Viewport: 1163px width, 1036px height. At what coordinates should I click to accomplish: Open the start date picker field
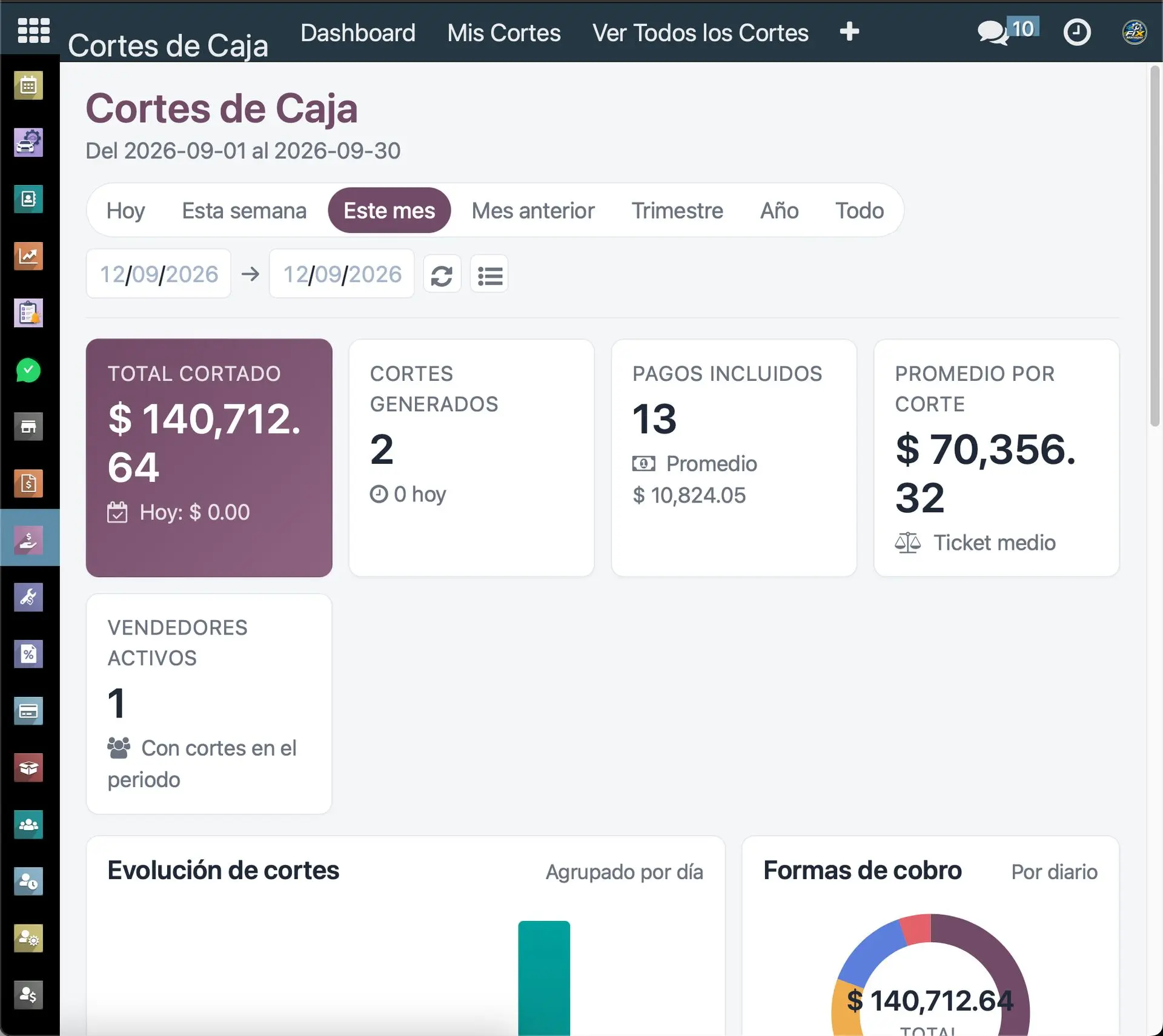click(x=159, y=274)
